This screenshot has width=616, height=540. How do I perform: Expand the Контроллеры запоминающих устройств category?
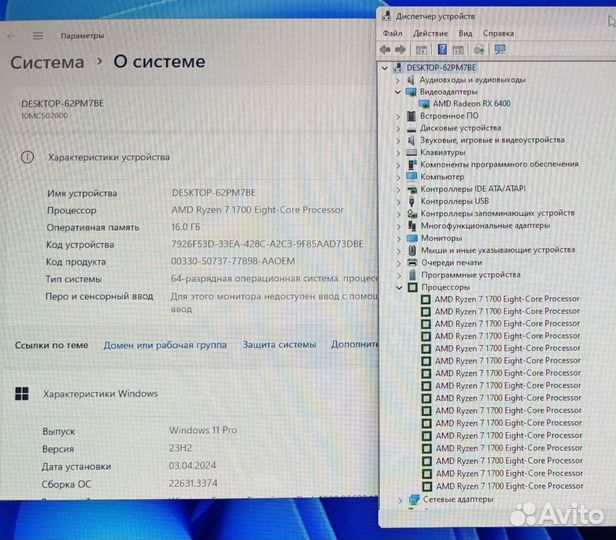click(x=399, y=214)
